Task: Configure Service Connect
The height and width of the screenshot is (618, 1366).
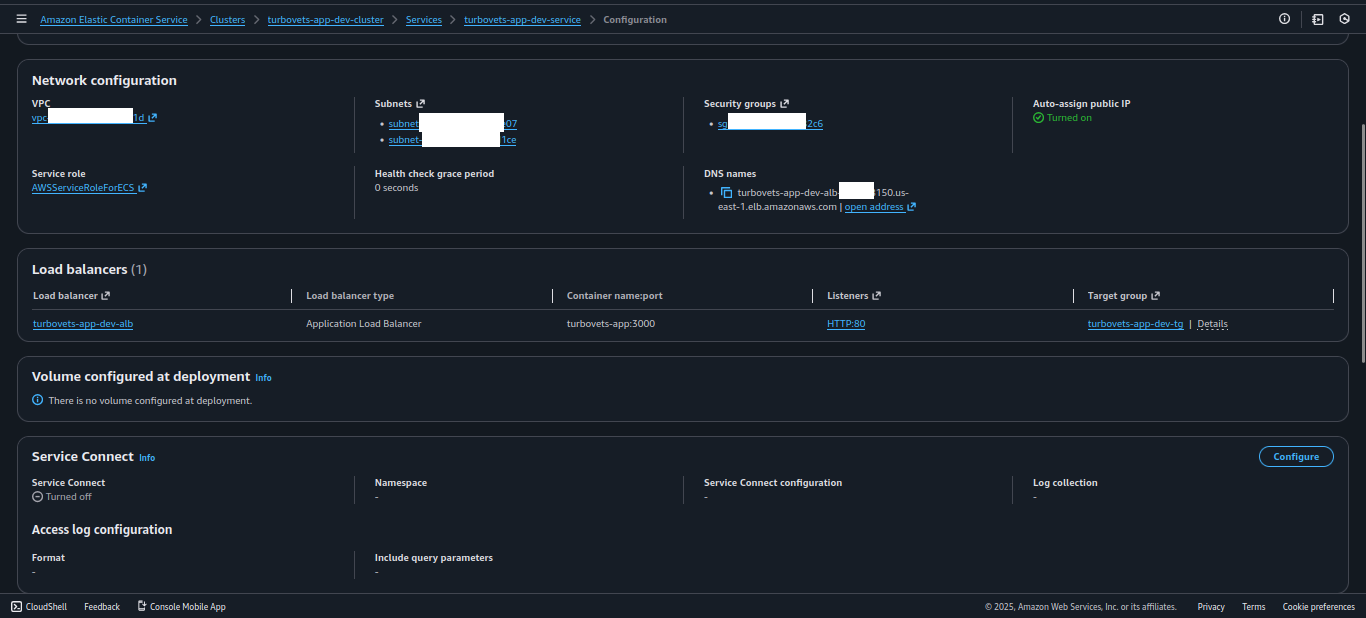Action: (1296, 456)
